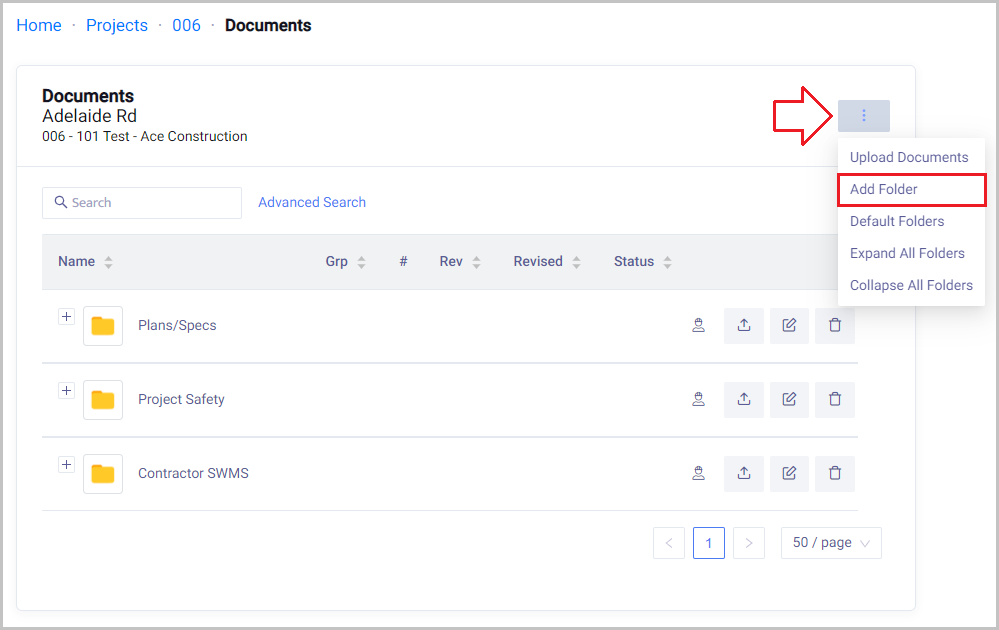This screenshot has width=999, height=630.
Task: Expand the Plans/Specs folder
Action: [66, 317]
